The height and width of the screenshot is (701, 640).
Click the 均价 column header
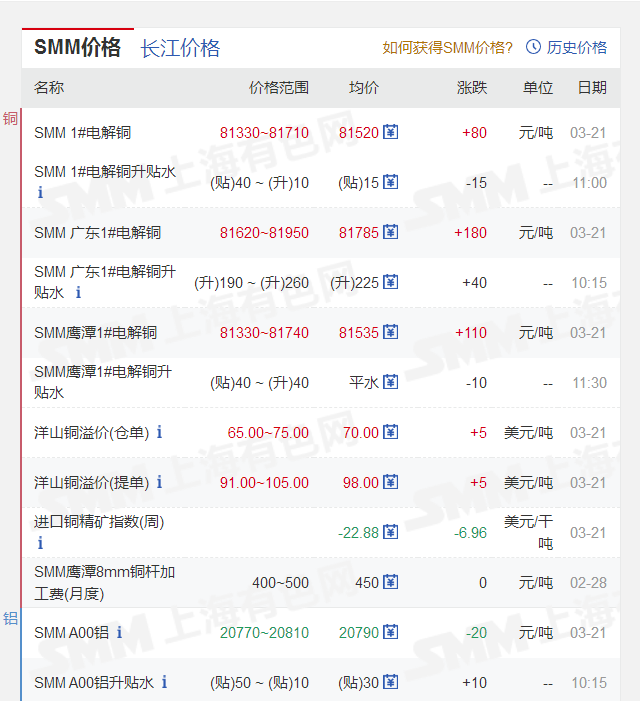(x=364, y=88)
